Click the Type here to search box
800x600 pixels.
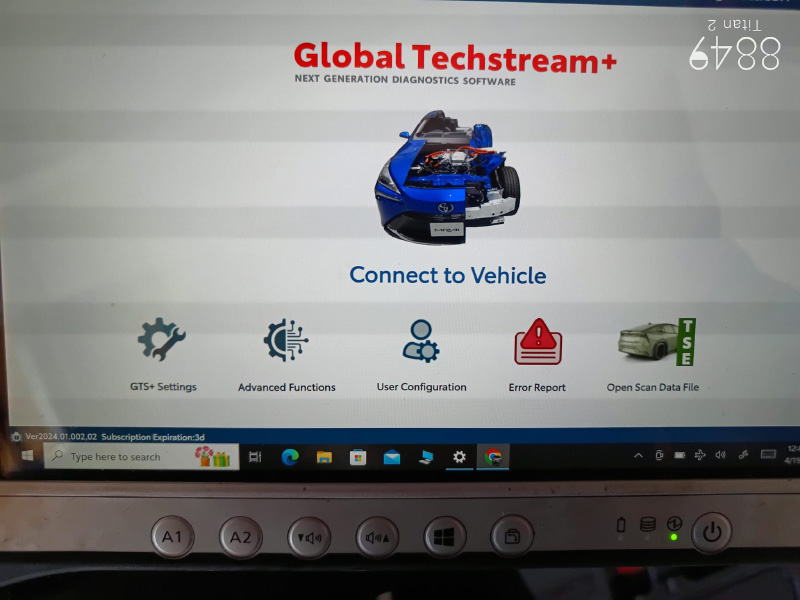pos(141,456)
